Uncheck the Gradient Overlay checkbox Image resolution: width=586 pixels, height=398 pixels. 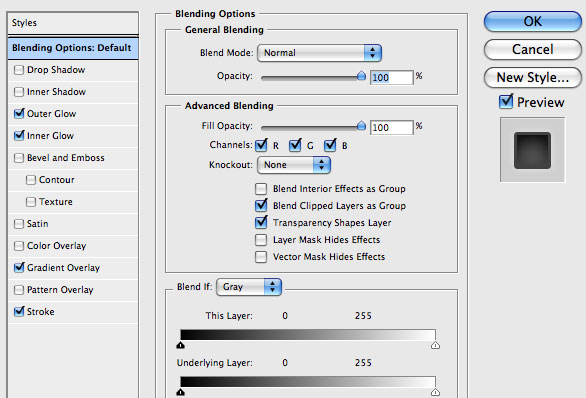19,268
